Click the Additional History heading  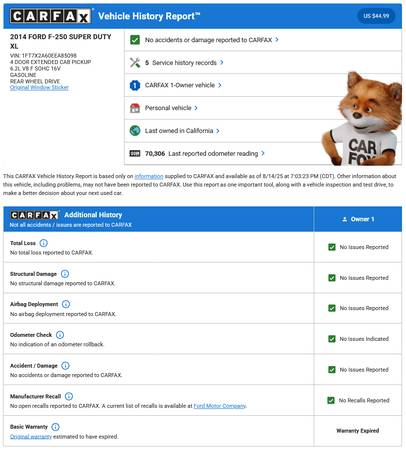93,215
